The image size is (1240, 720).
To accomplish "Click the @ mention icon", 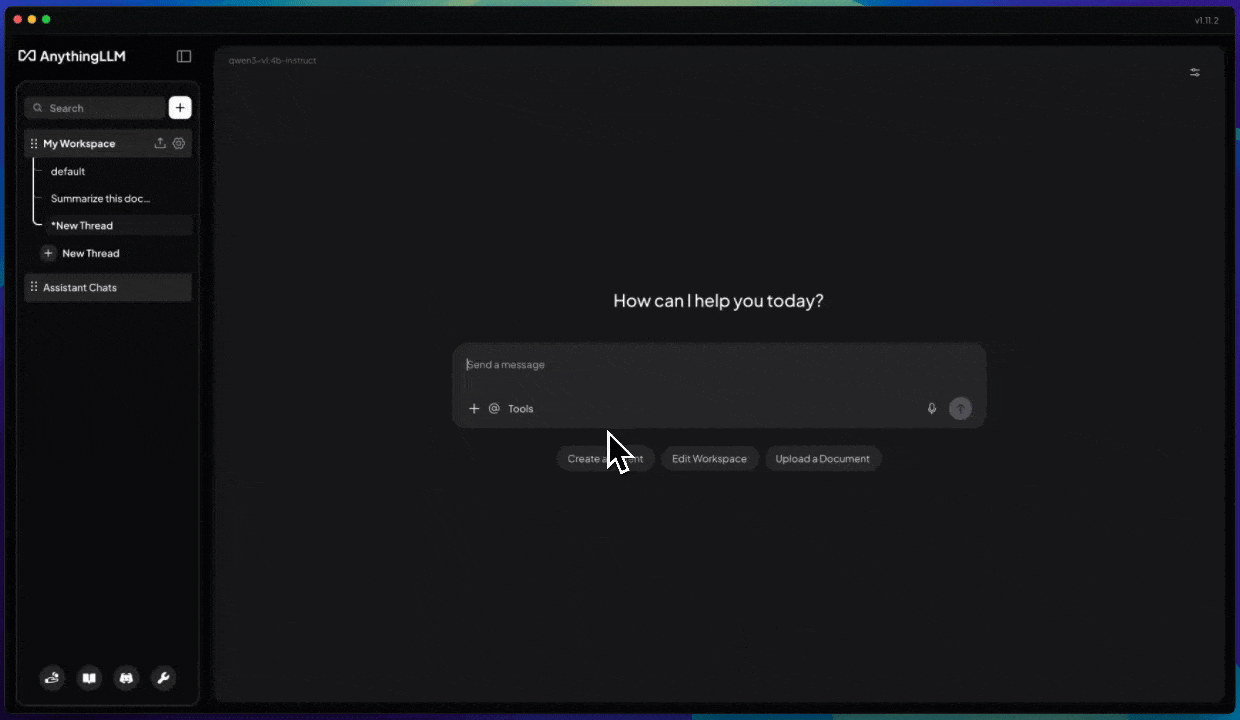I will click(x=494, y=409).
